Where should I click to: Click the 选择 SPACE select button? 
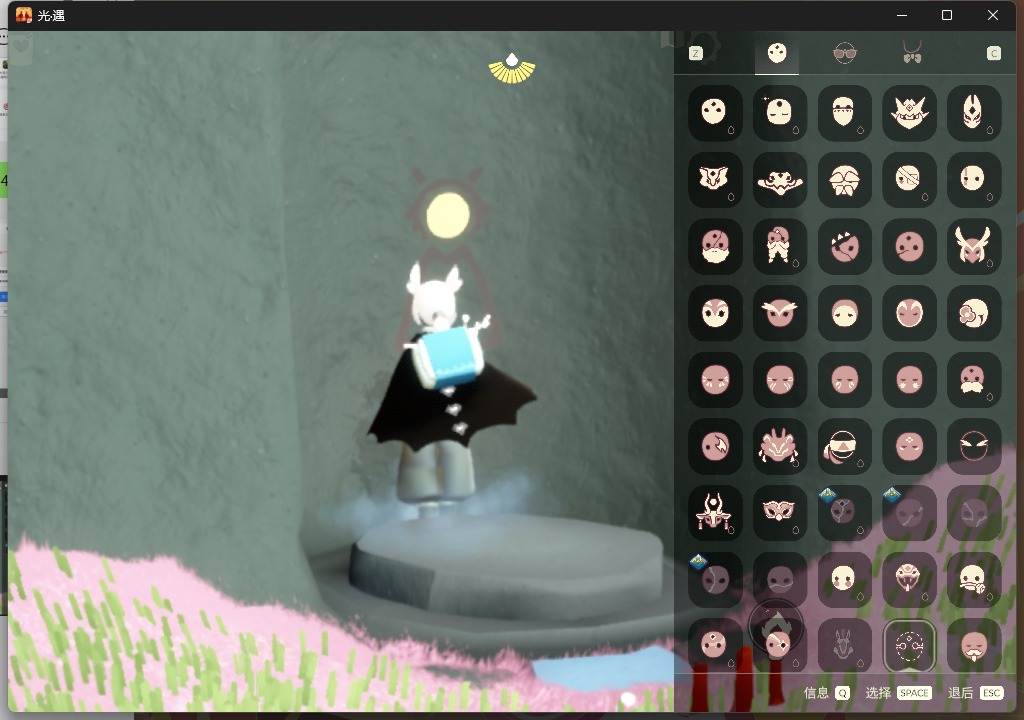898,693
